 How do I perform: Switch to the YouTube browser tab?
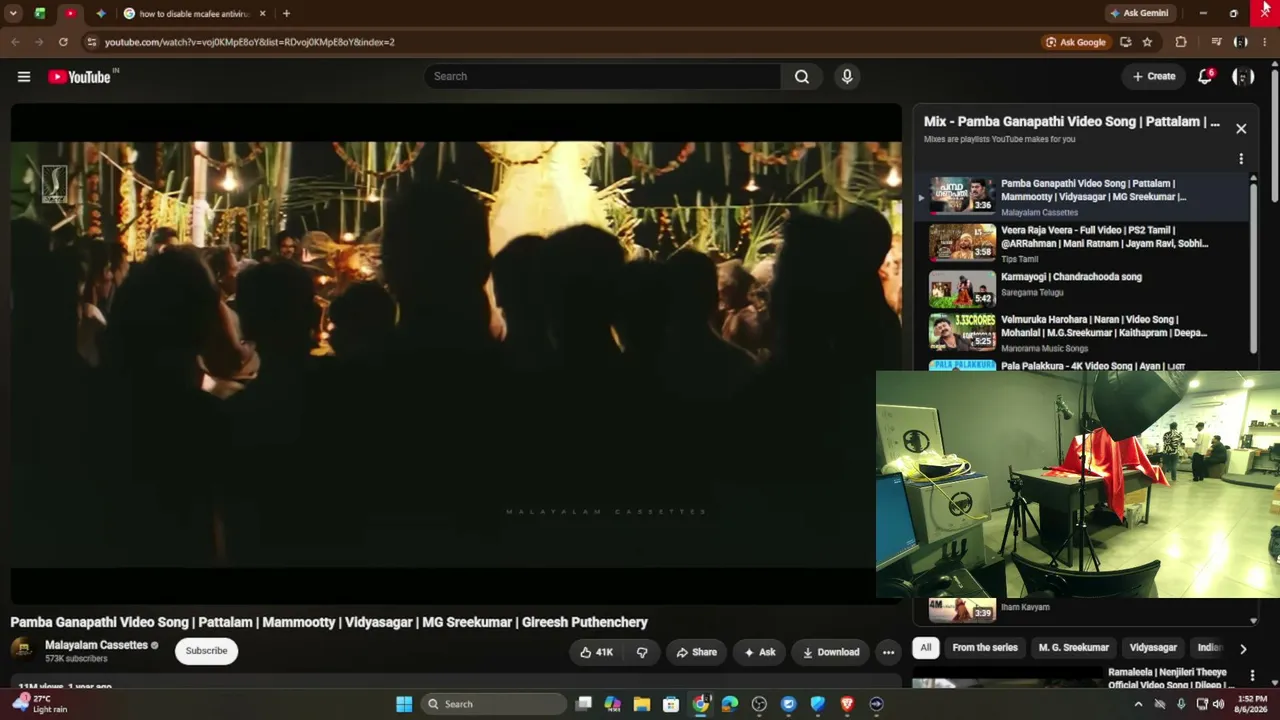[70, 14]
